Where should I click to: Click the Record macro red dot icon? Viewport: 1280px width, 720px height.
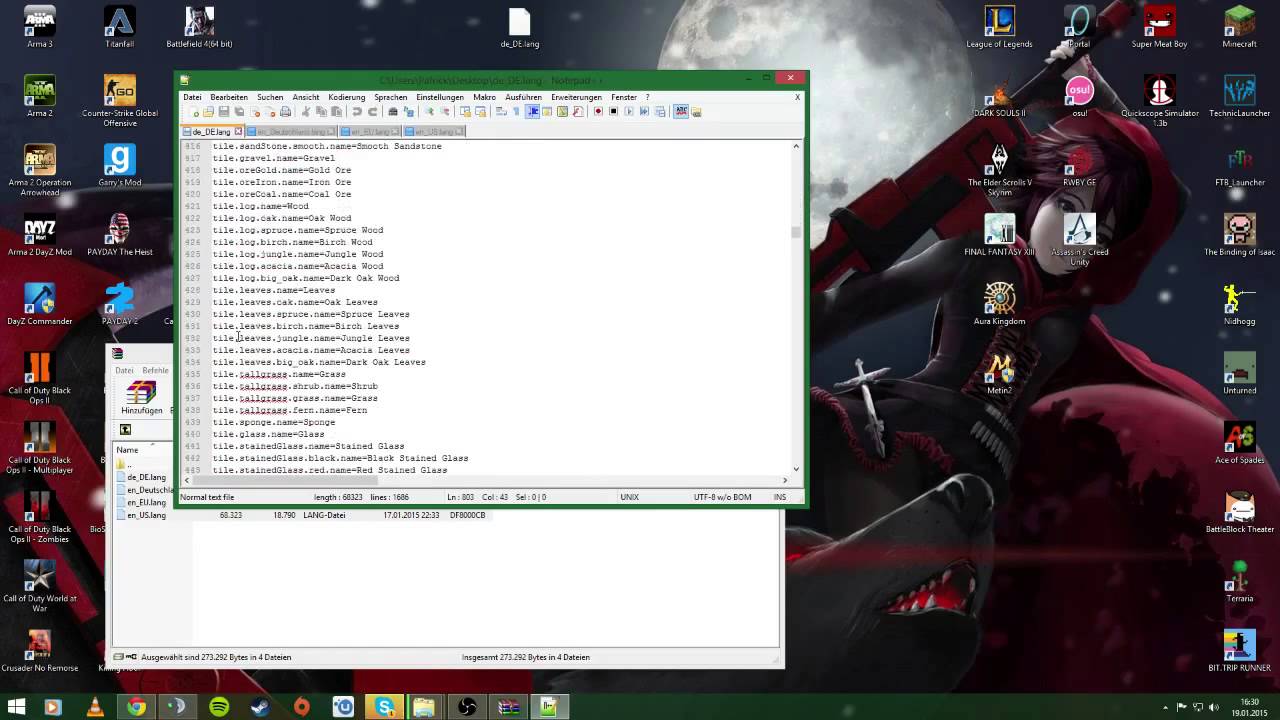[x=598, y=111]
